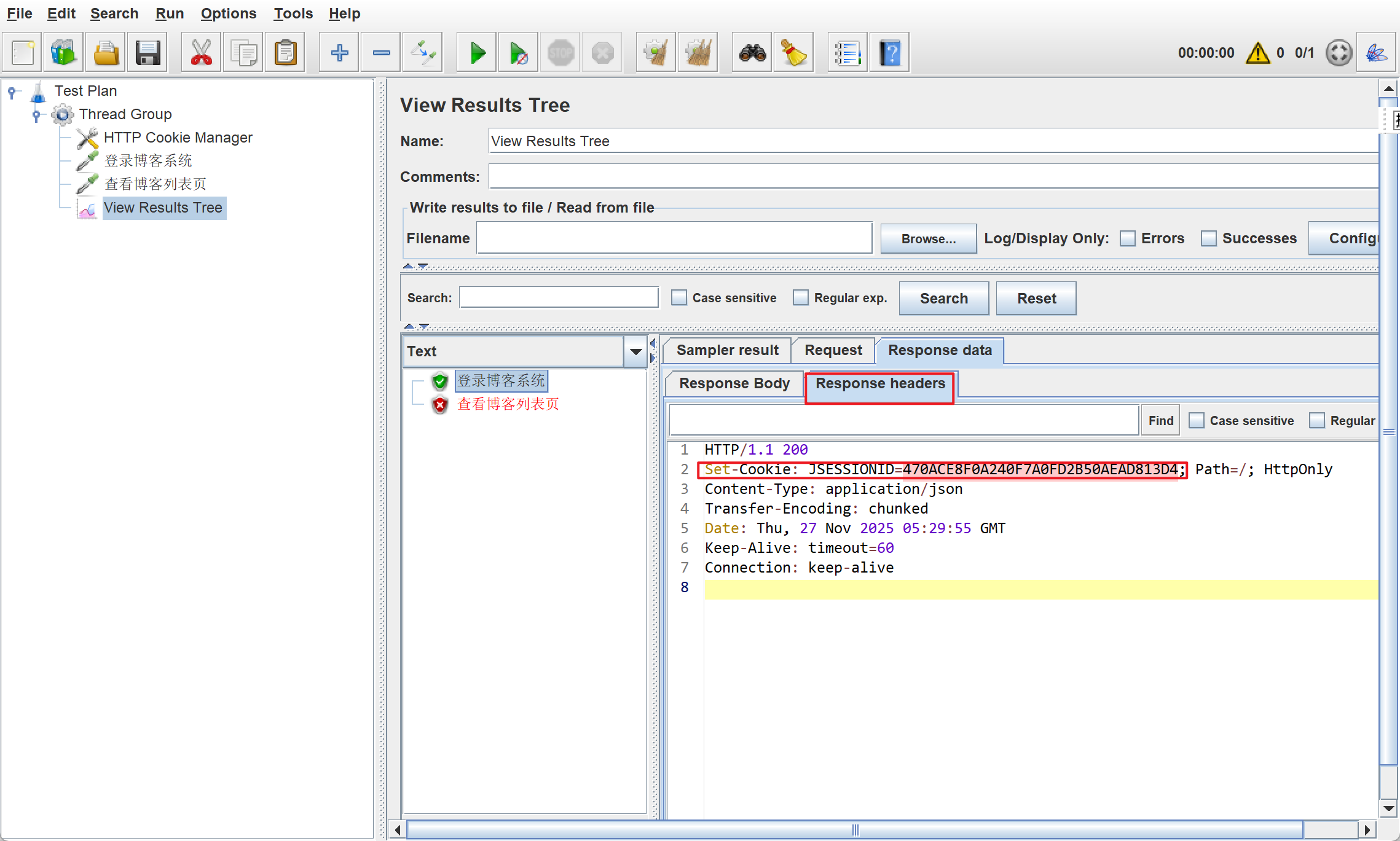Viewport: 1400px width, 841px height.
Task: Click the Browse... button
Action: click(928, 238)
